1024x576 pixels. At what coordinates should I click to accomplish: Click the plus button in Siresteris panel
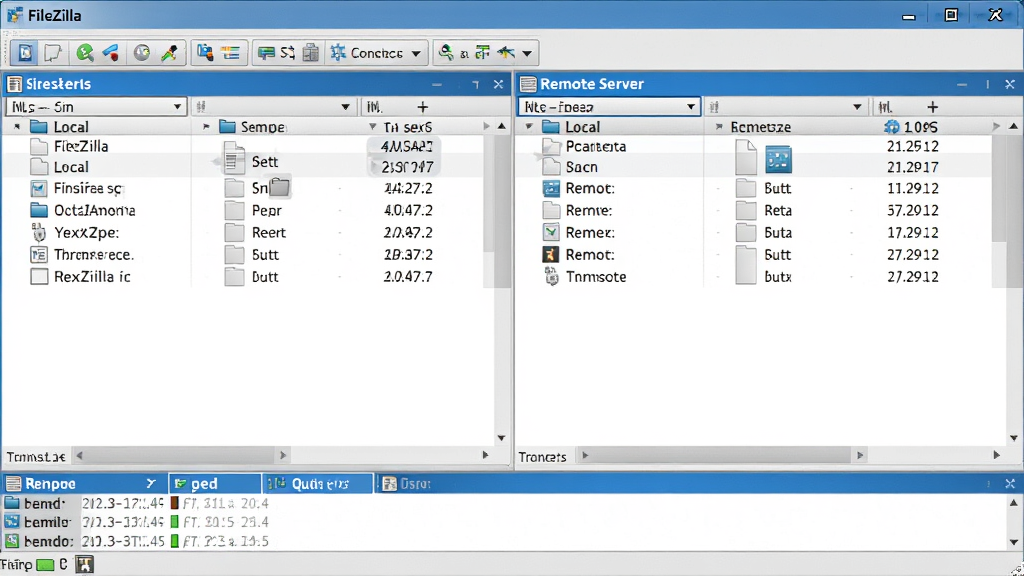[423, 106]
